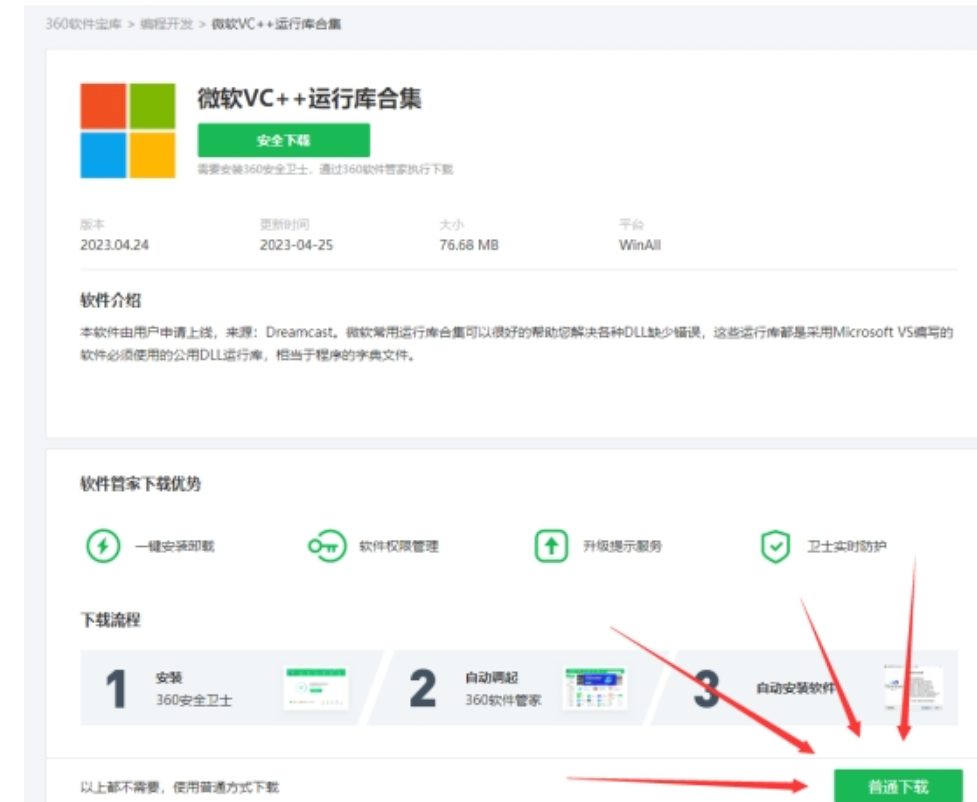Click the lightning icon for 一键安装卸载
Viewport: 977px width, 802px height.
click(x=103, y=546)
